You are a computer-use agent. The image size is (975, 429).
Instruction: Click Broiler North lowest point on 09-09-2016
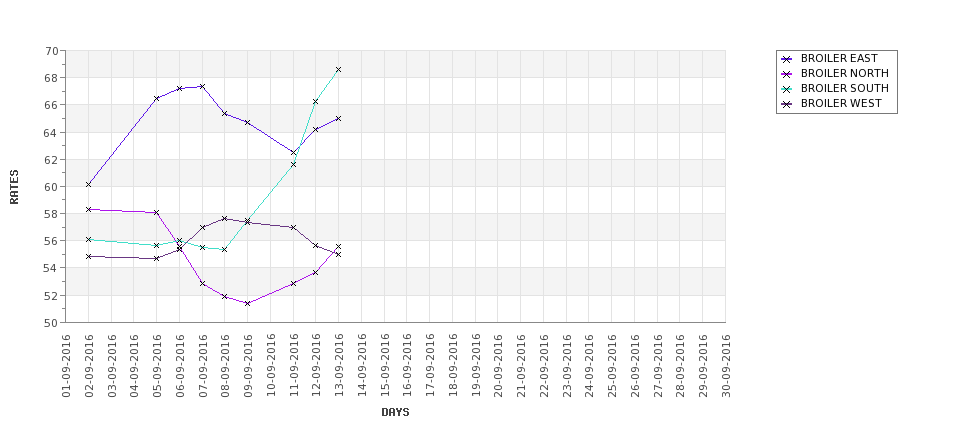pos(247,303)
